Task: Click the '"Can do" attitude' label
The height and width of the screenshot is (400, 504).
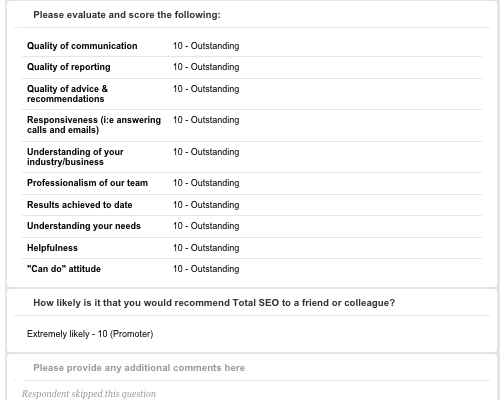Action: tap(64, 269)
